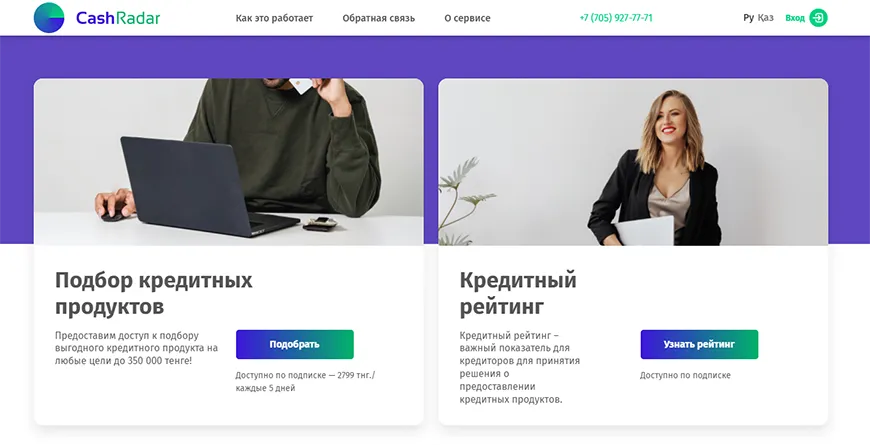The height and width of the screenshot is (445, 870).
Task: Click the CashRadar round logo icon
Action: (49, 18)
